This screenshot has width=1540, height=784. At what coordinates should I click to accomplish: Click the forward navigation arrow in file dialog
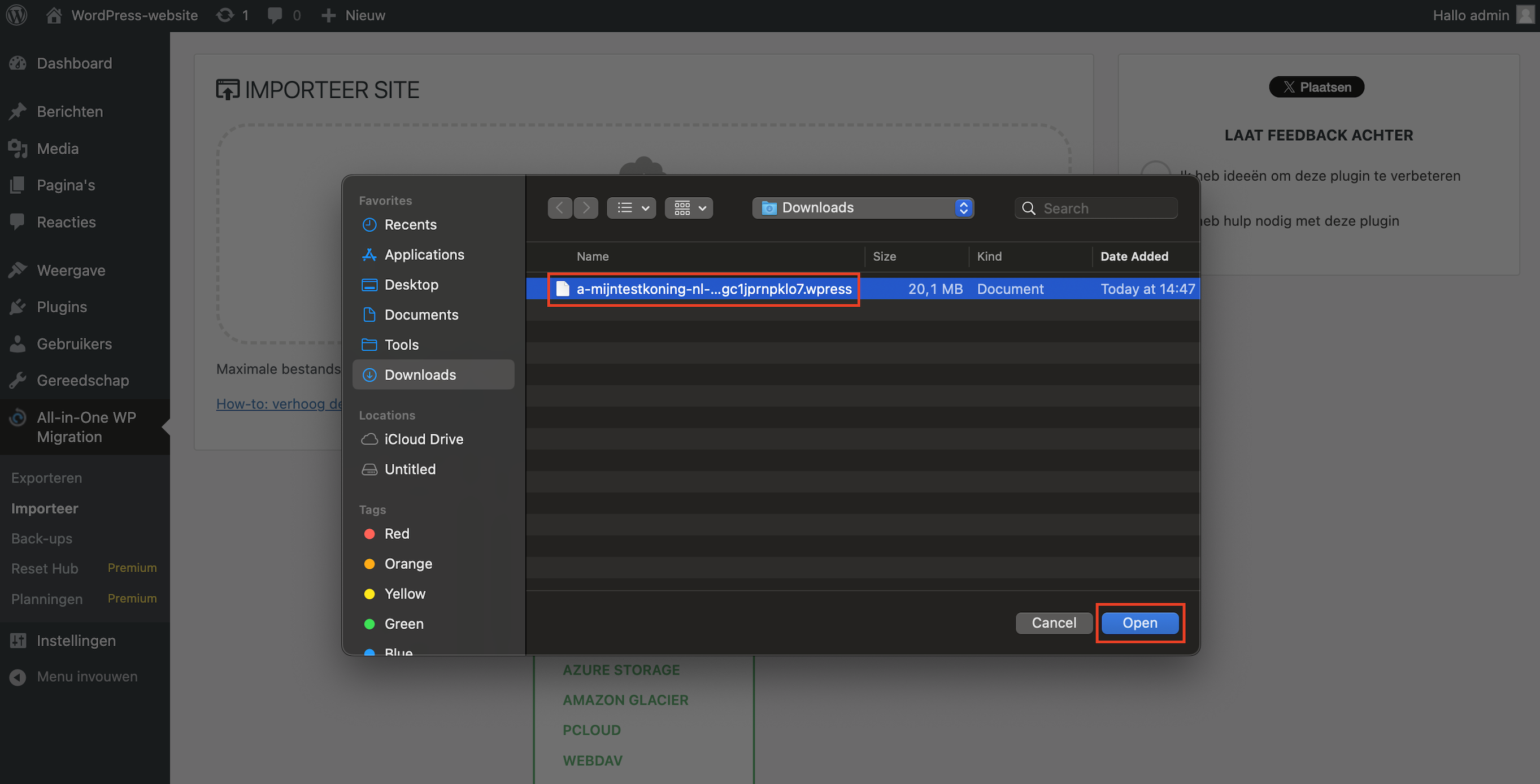[586, 208]
